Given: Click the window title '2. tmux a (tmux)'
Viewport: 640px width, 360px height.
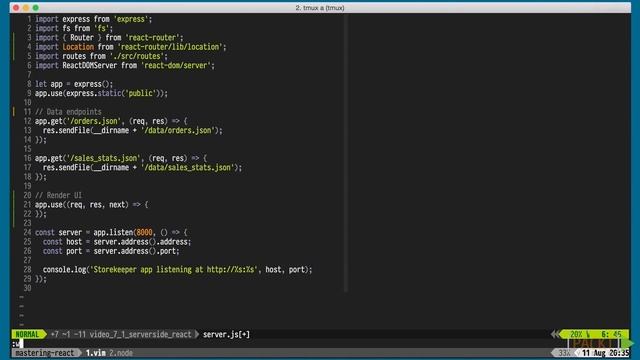Looking at the screenshot, I should click(320, 8).
